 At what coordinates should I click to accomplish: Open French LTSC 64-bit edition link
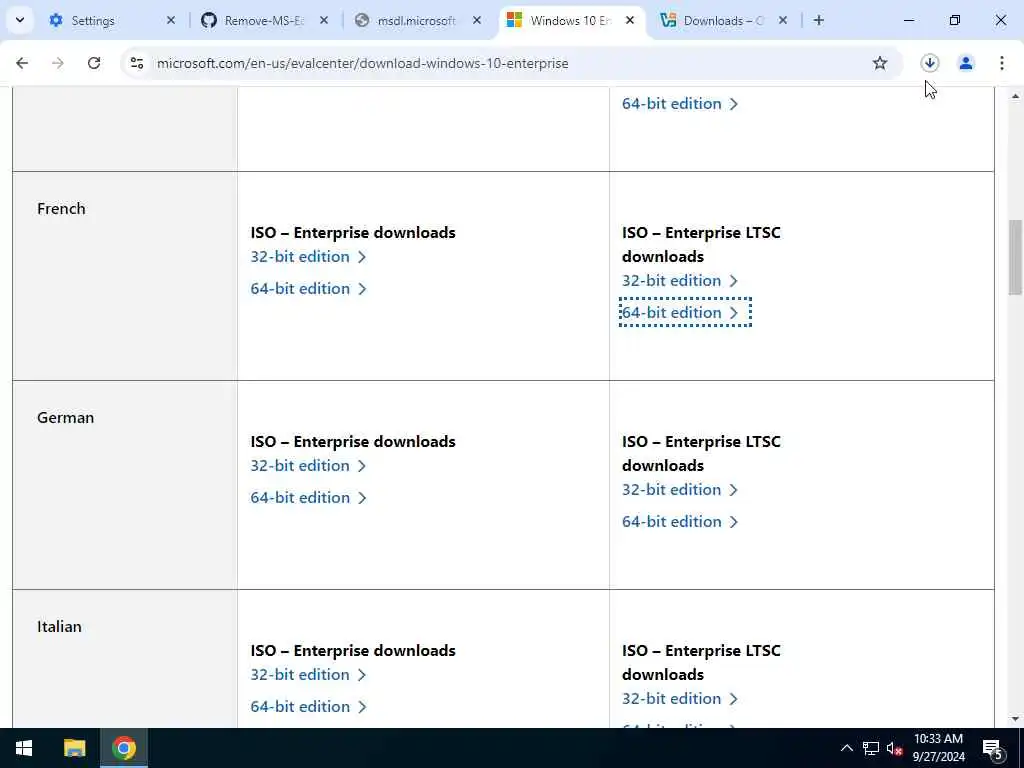(x=680, y=313)
